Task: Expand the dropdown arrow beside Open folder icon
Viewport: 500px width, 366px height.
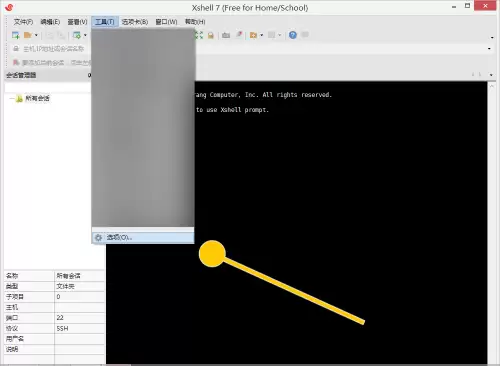Action: coord(36,35)
